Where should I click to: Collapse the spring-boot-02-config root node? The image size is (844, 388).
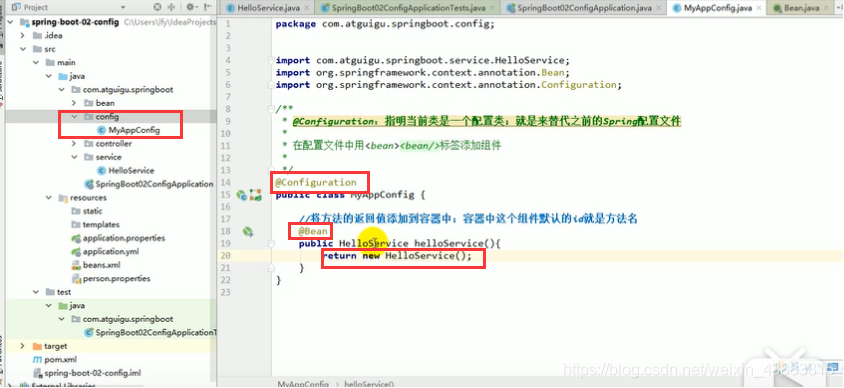(x=11, y=22)
